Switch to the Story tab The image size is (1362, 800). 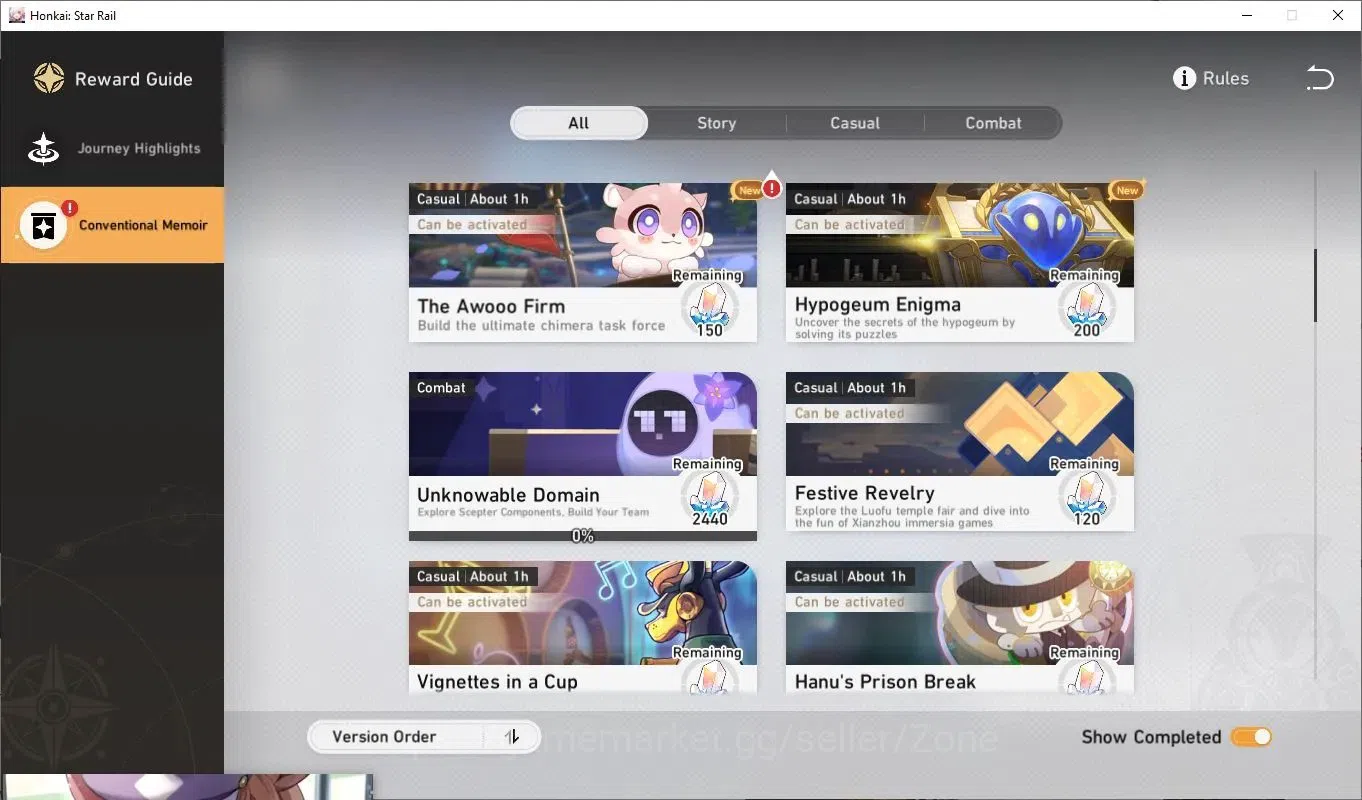pyautogui.click(x=716, y=123)
